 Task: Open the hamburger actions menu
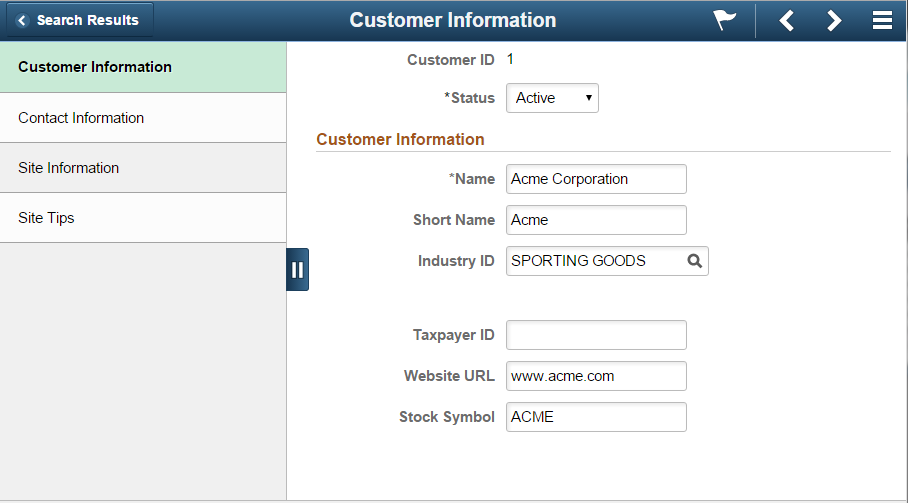[882, 20]
